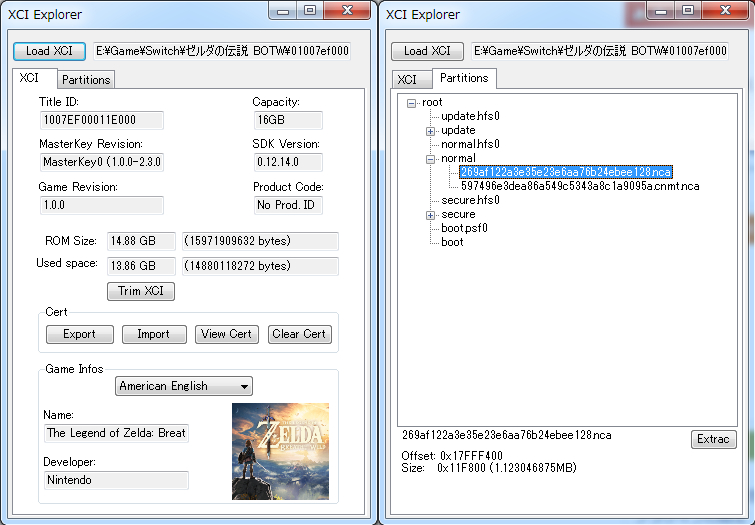Click the Clear Cert button
Screen dimensions: 755x525
299,334
